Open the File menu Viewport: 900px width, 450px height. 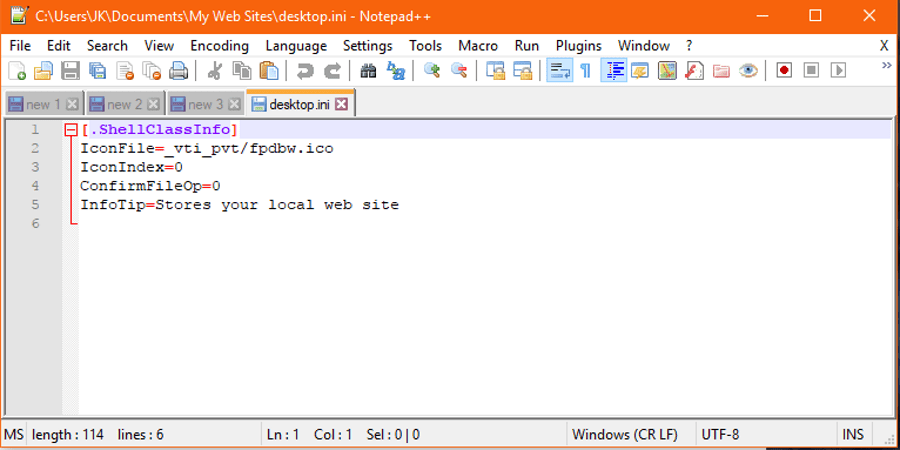(21, 46)
